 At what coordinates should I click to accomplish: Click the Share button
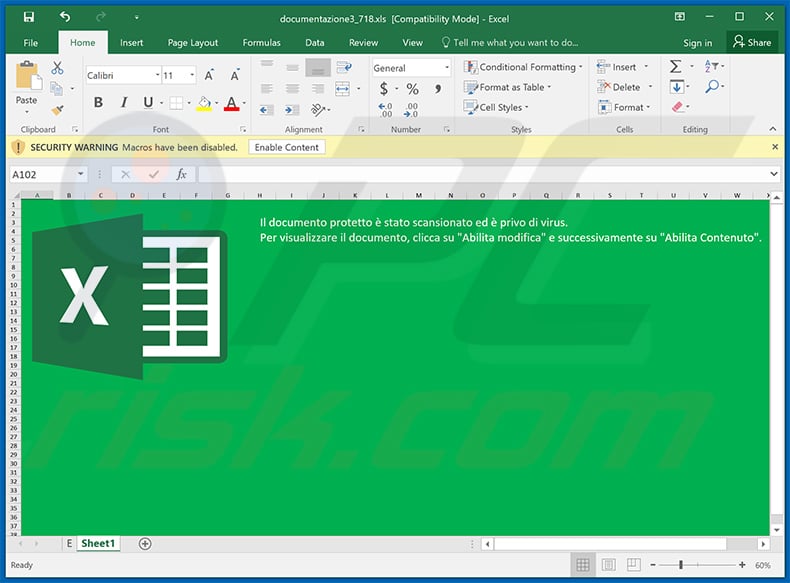click(x=752, y=42)
